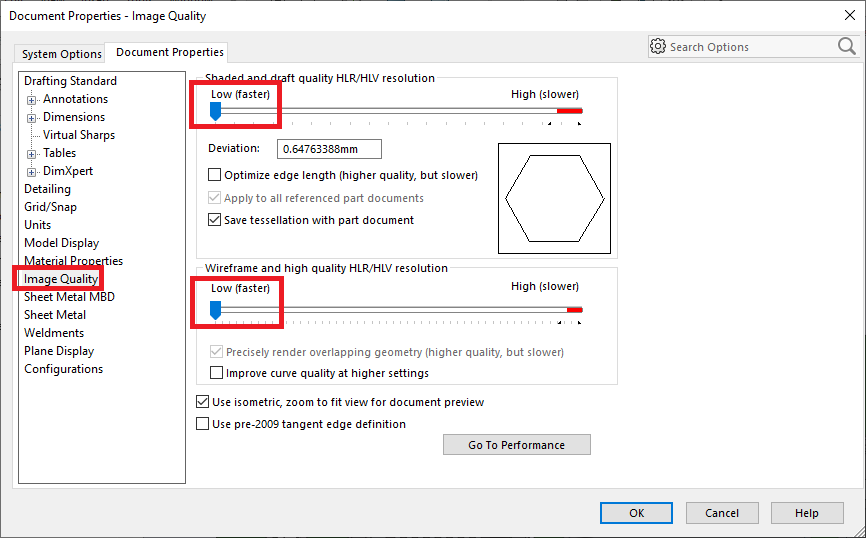Screen dimensions: 866x538
Task: Select the Document Properties tab
Action: [169, 52]
